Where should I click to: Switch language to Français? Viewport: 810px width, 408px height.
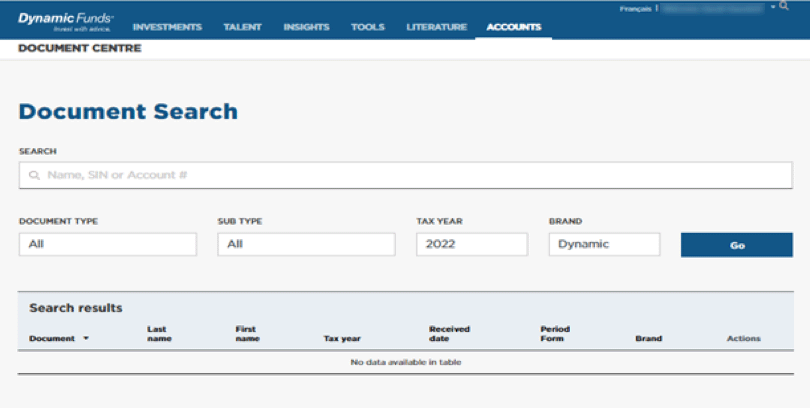[x=635, y=9]
